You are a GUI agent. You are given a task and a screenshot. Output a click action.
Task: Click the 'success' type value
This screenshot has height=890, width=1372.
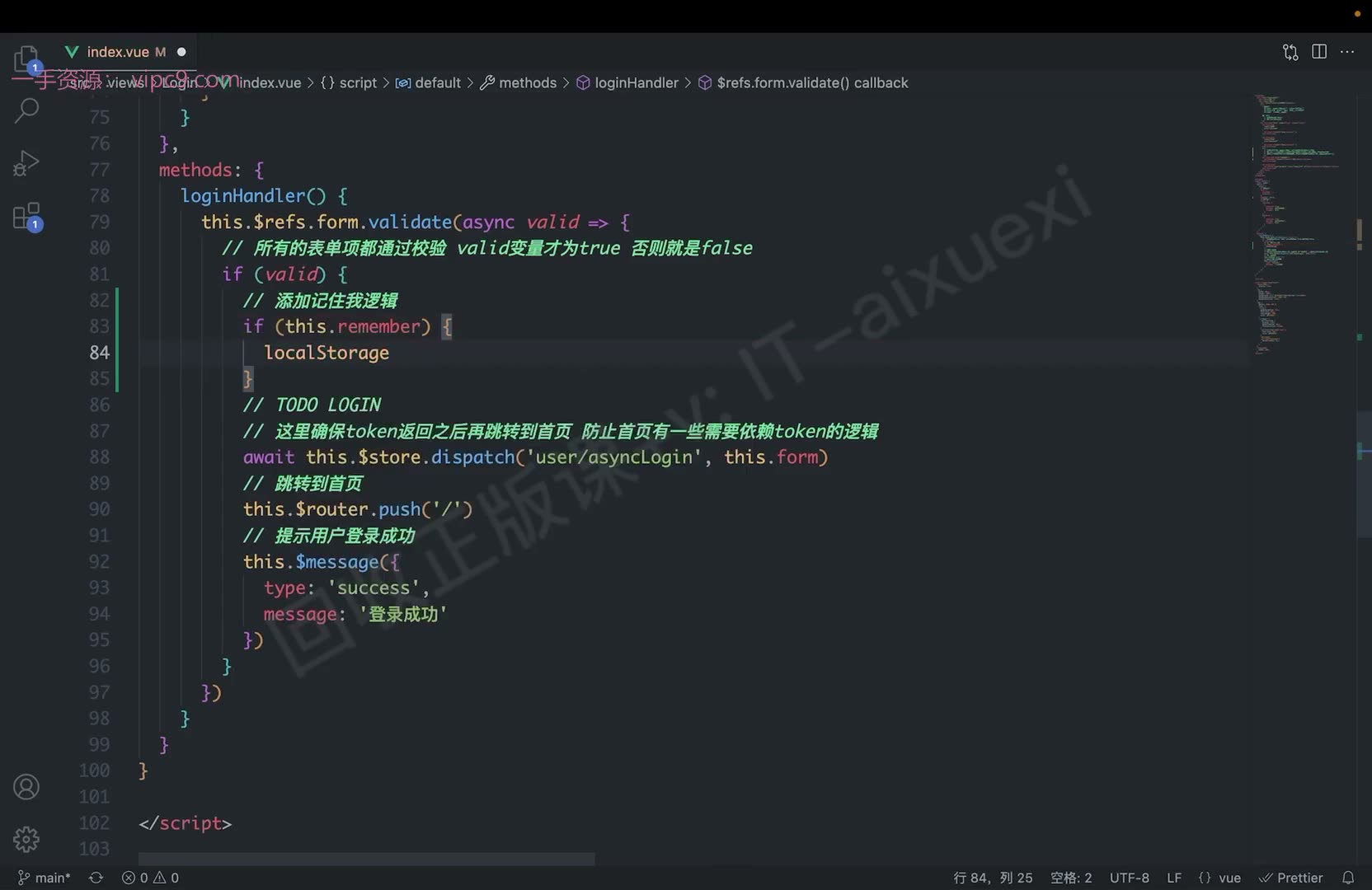click(x=374, y=588)
